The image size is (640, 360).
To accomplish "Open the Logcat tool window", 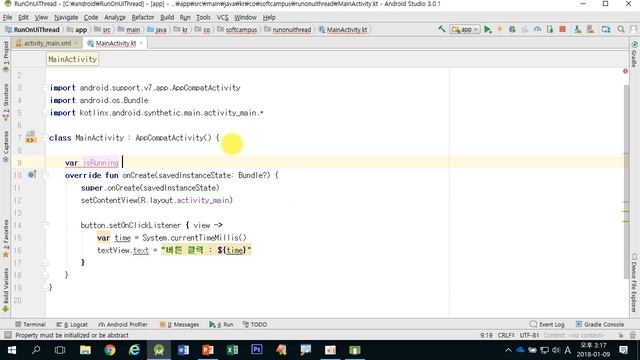I will coord(72,324).
